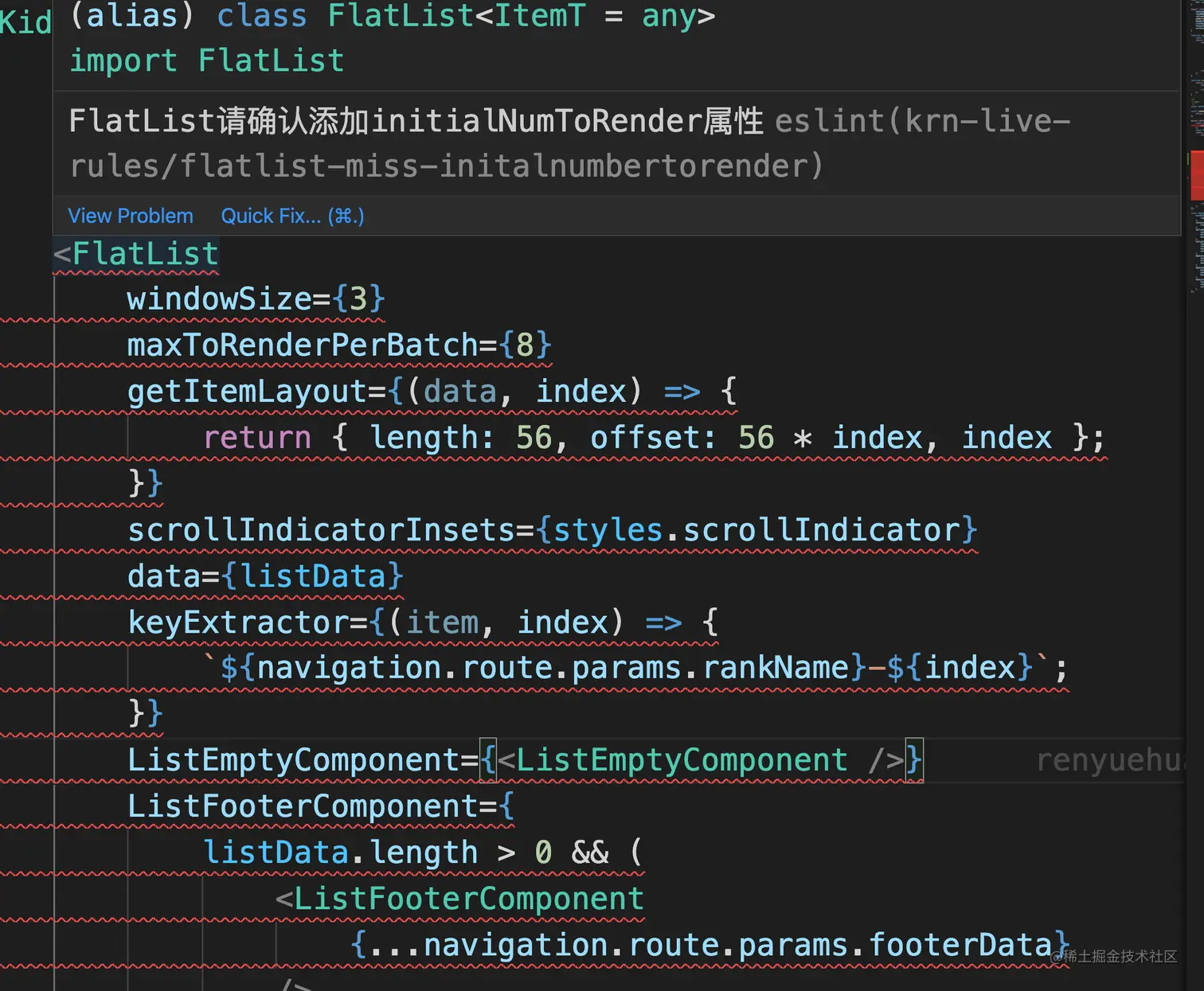Click the FlatList initialNumToRender warning message
The height and width of the screenshot is (991, 1204).
[x=416, y=121]
